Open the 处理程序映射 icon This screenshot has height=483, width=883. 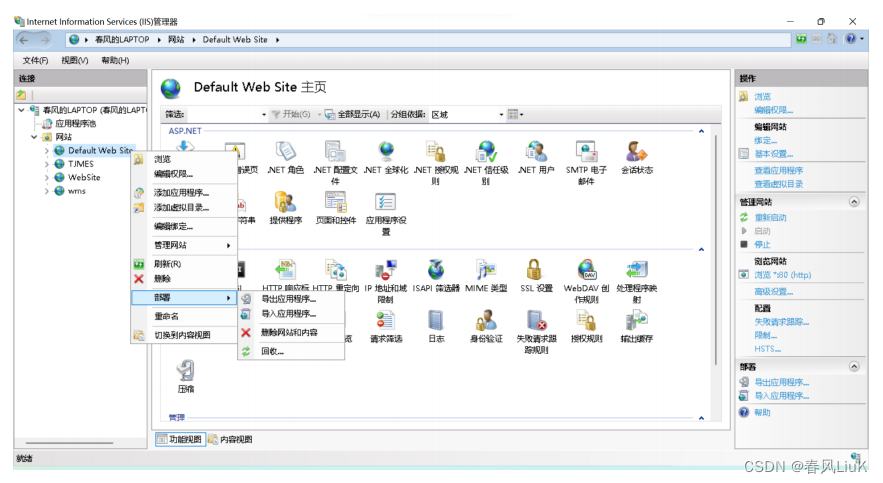point(637,281)
